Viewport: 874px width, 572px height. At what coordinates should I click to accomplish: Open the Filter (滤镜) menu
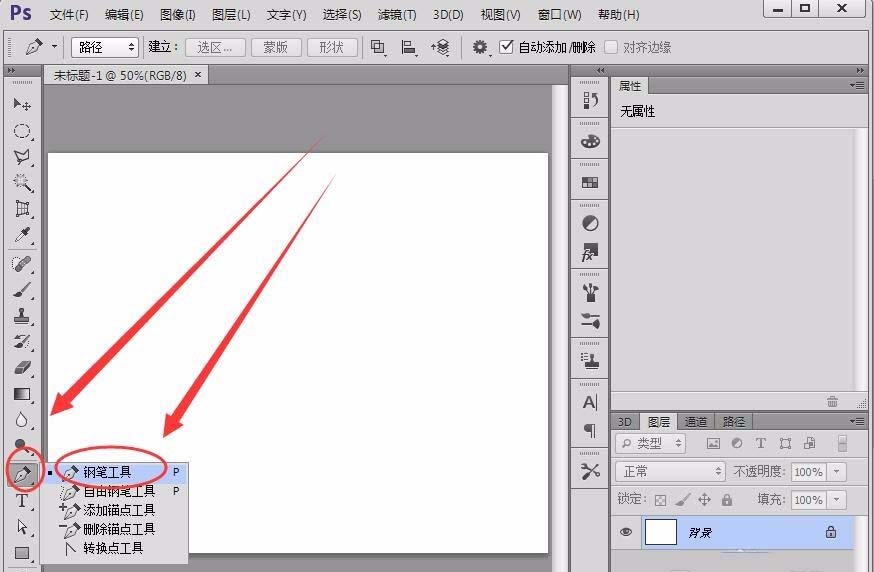[x=397, y=15]
